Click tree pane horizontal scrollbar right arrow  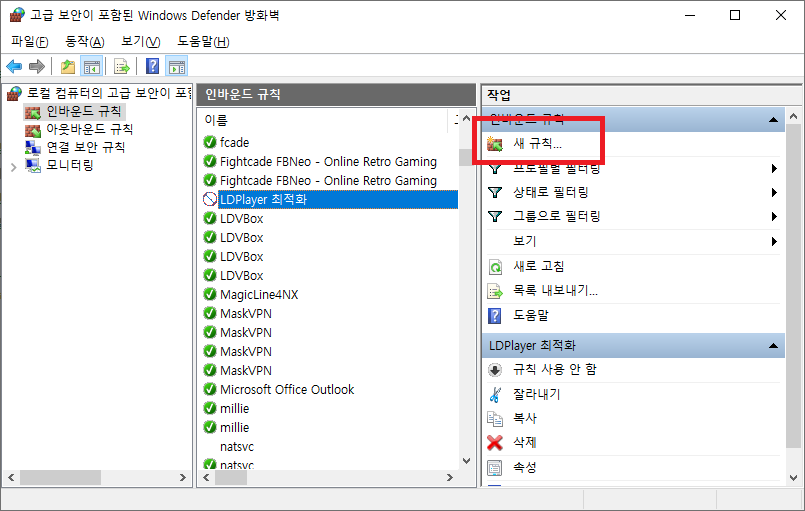183,478
